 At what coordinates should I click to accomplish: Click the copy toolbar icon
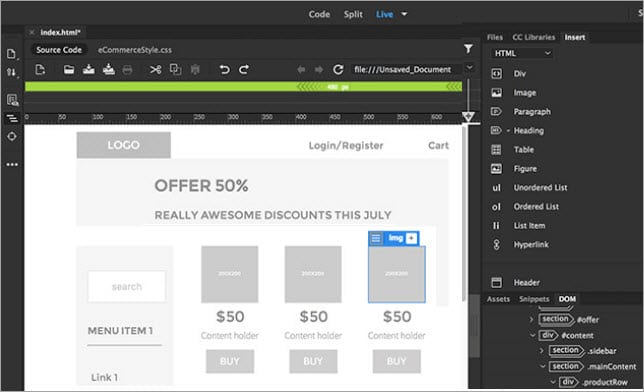(x=175, y=69)
